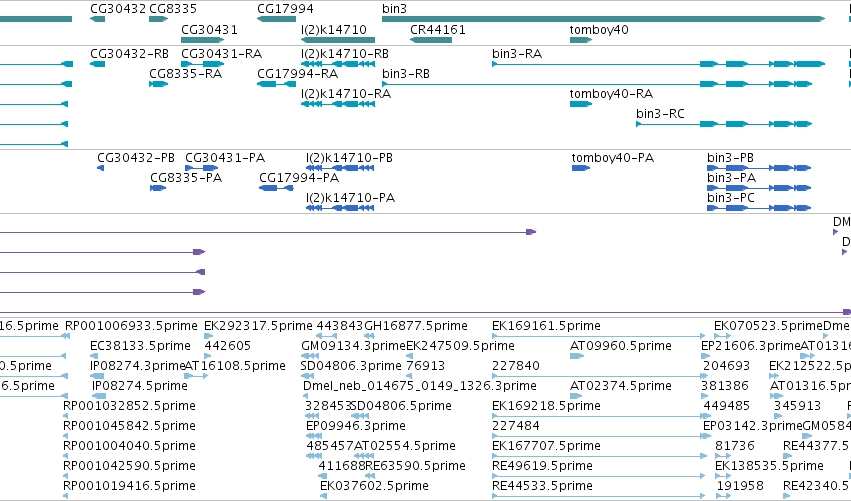
Task: Click the 204693 feature label
Action: pyautogui.click(x=726, y=366)
